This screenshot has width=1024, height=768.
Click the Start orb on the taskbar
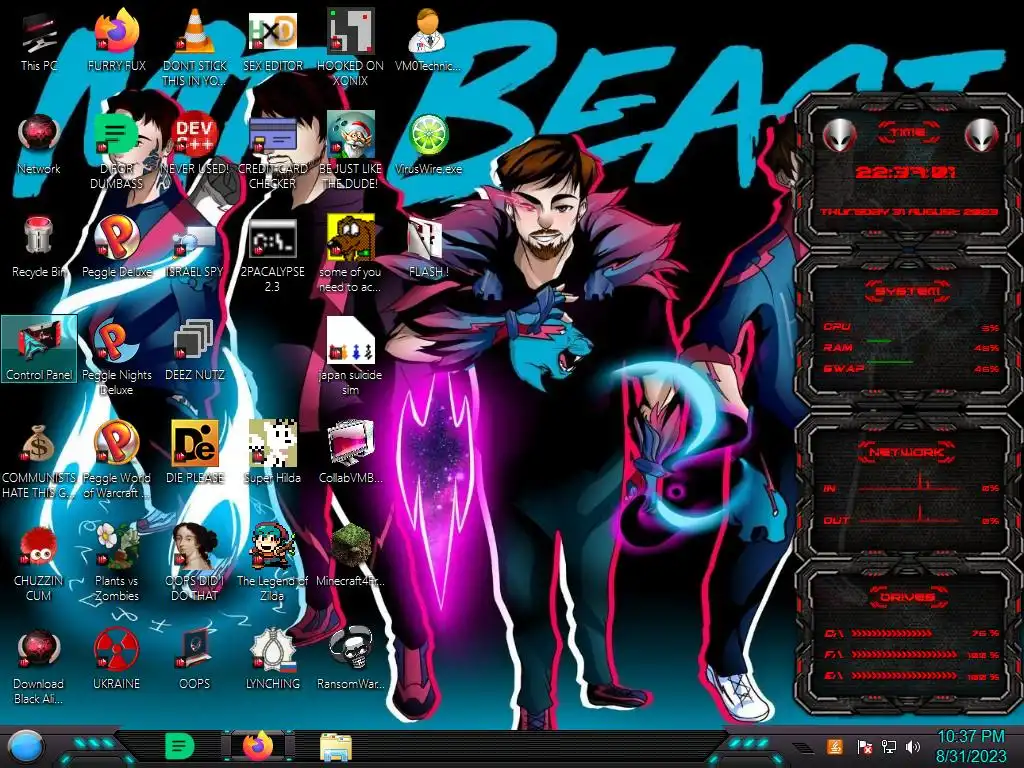25,747
